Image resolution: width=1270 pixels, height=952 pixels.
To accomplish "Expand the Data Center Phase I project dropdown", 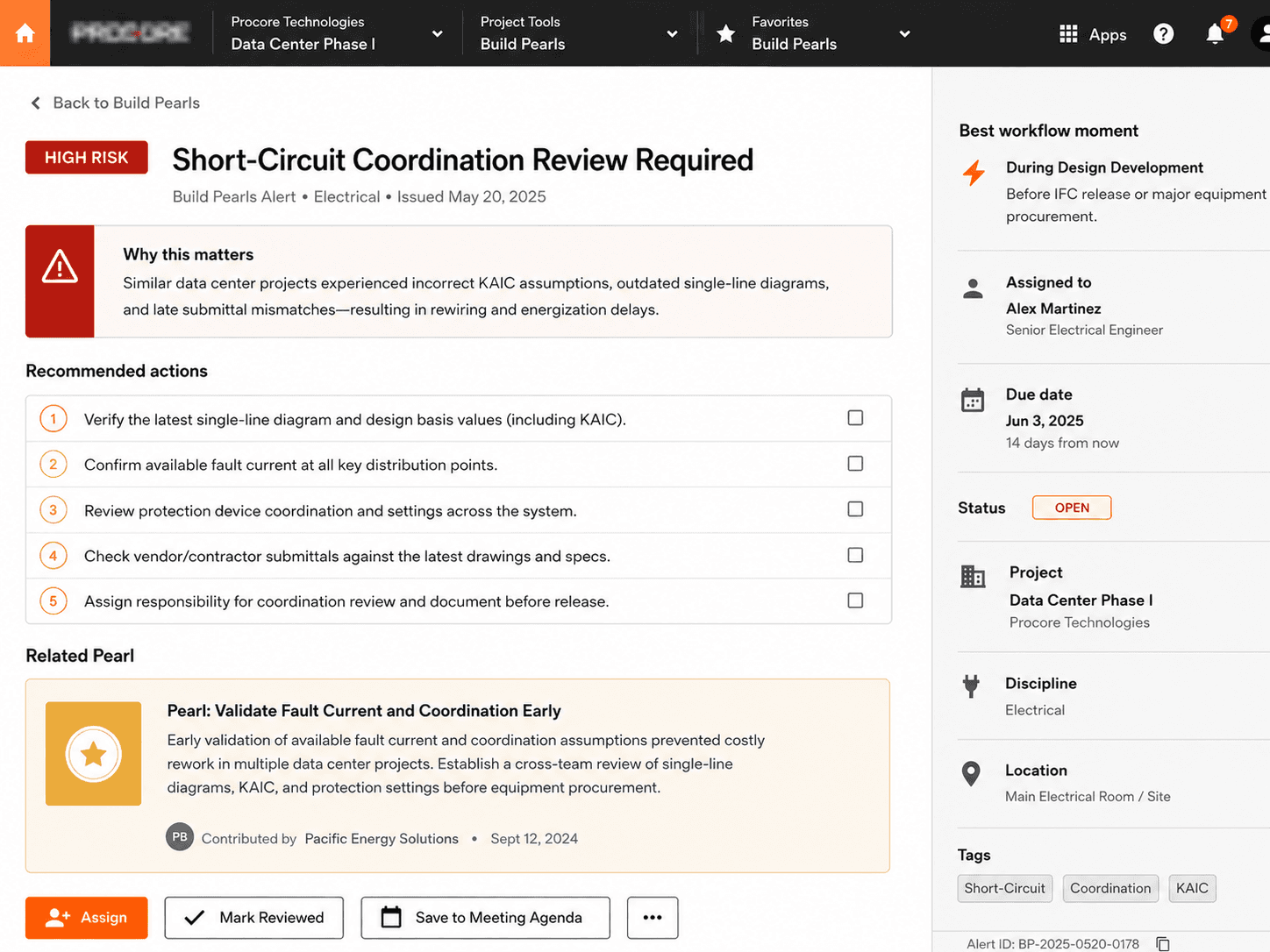I will coord(437,34).
